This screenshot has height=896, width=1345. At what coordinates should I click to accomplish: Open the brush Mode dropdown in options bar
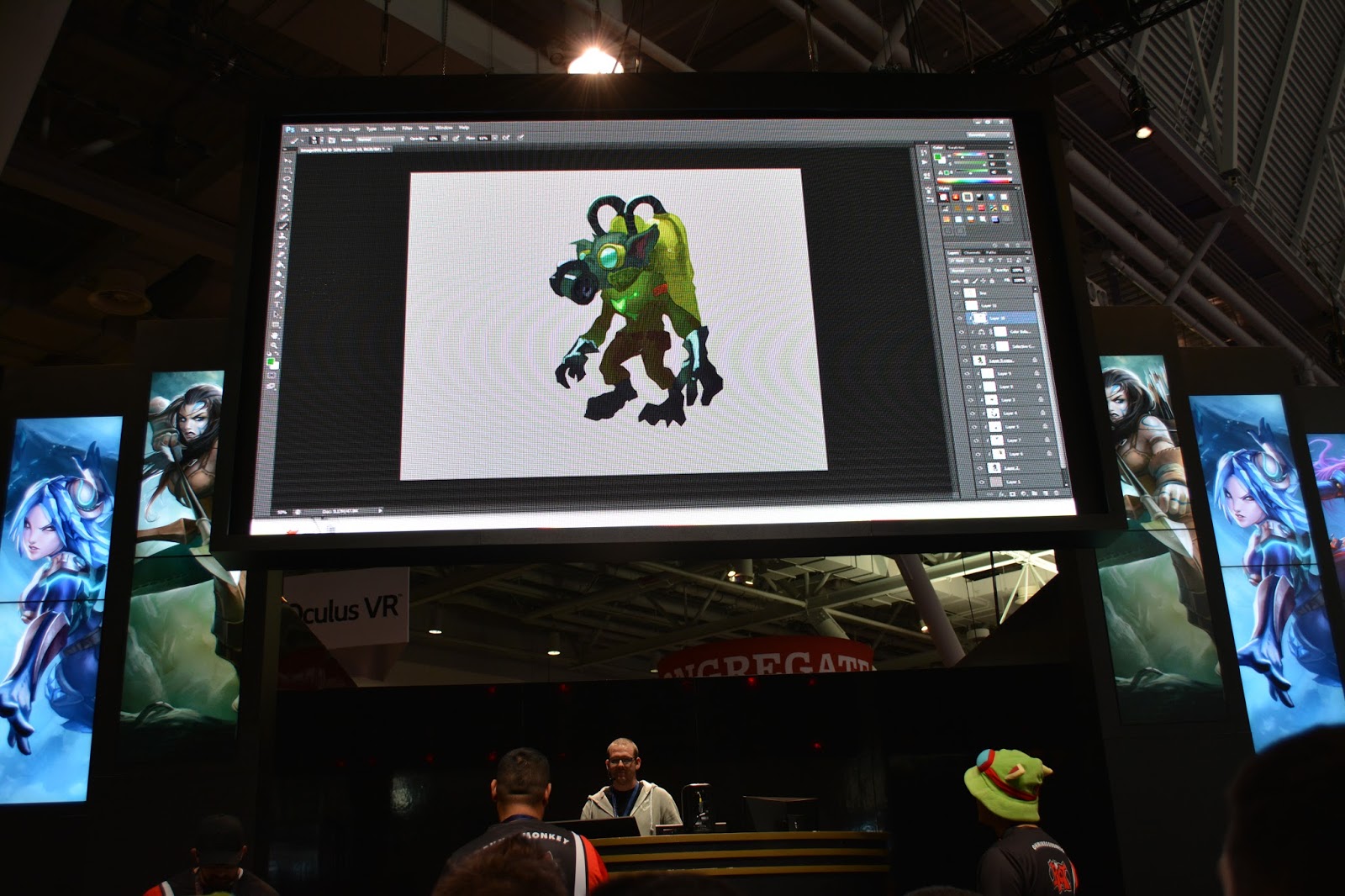pos(380,139)
